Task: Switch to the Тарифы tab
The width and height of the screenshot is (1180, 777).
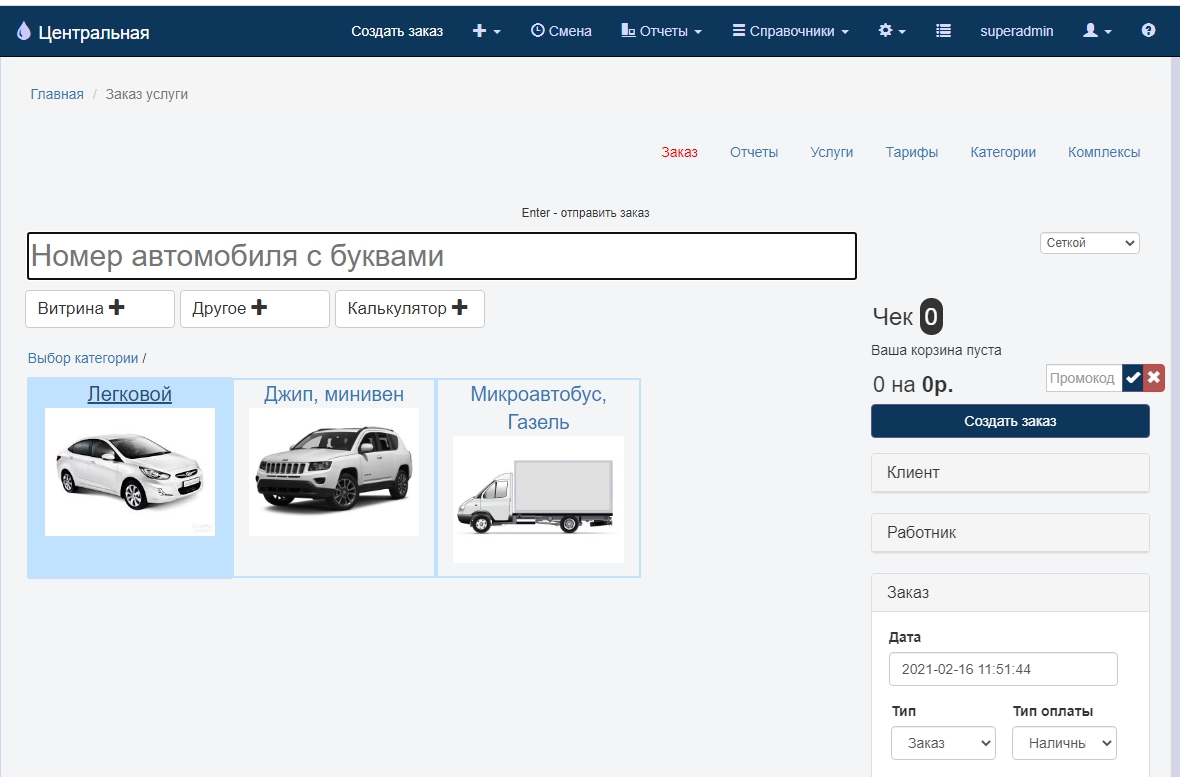Action: 911,153
